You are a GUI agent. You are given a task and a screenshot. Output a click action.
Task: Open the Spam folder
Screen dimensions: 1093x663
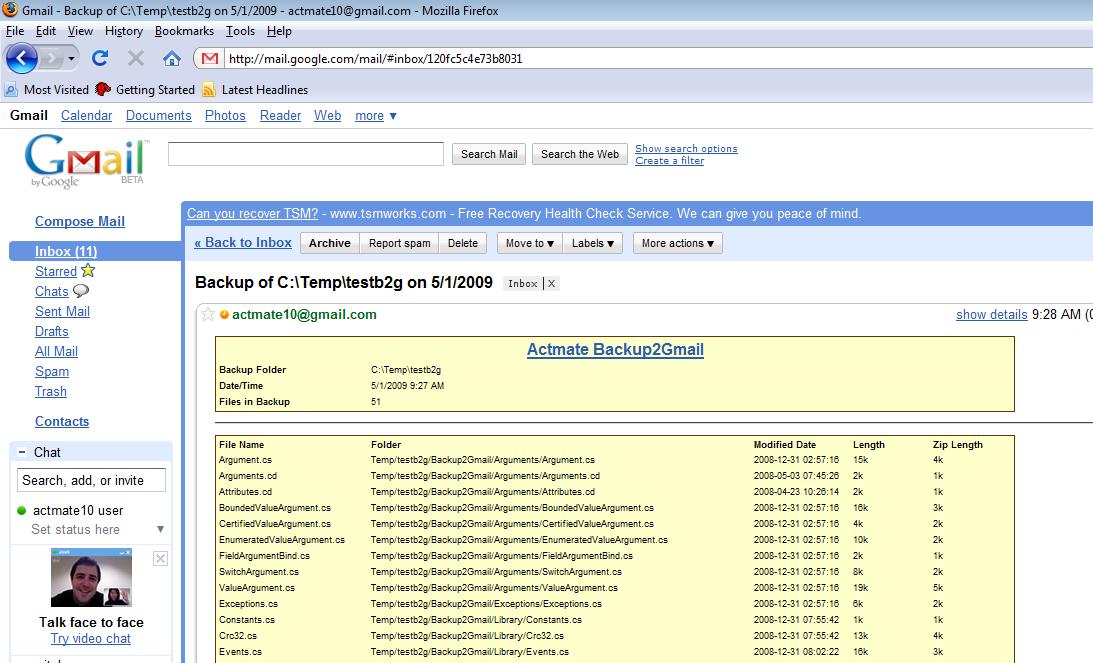[x=52, y=372]
